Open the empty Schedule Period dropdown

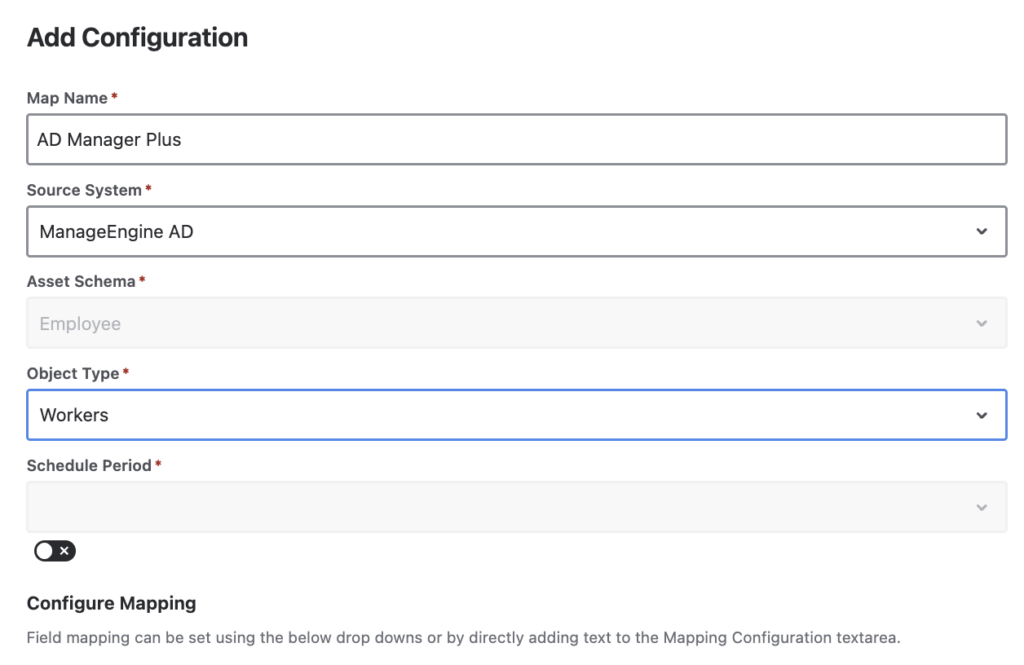(x=500, y=507)
